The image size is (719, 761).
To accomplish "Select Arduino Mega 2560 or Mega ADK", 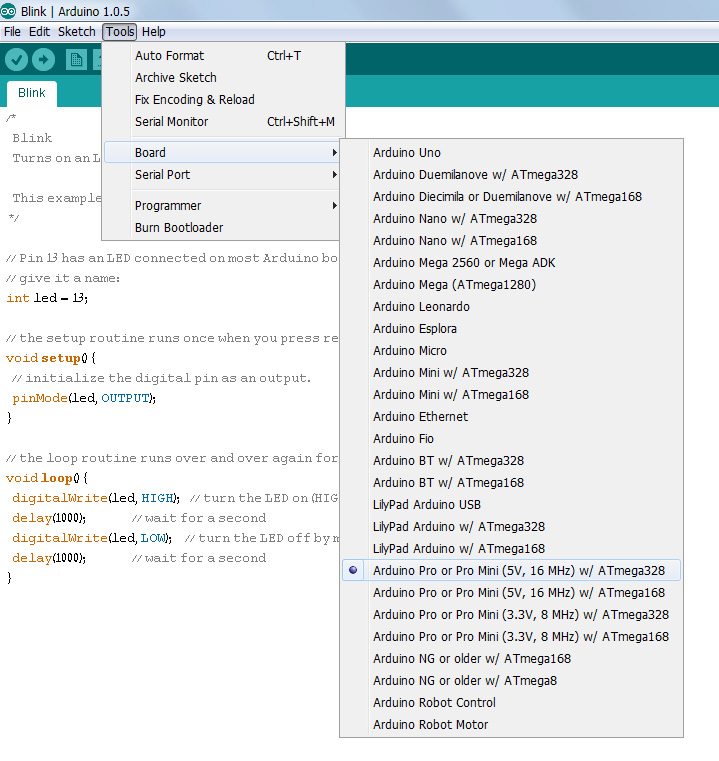I will (x=511, y=263).
